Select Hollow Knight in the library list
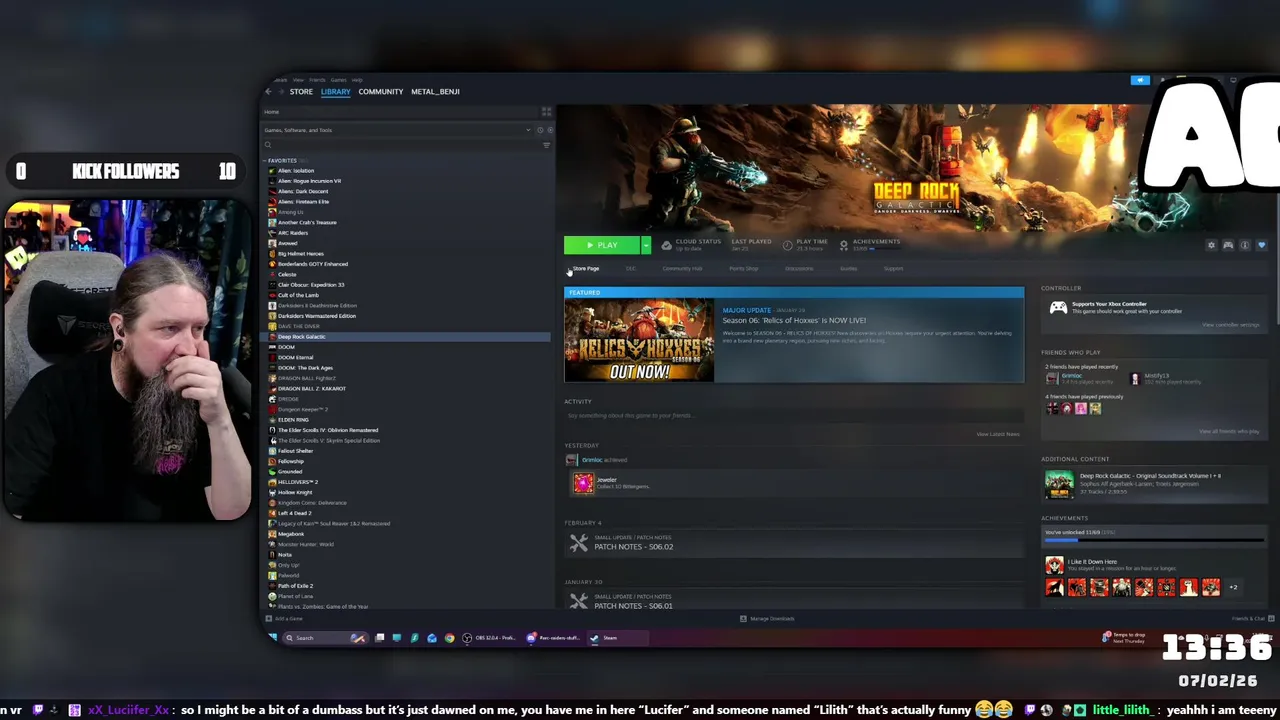This screenshot has width=1280, height=720. tap(295, 492)
